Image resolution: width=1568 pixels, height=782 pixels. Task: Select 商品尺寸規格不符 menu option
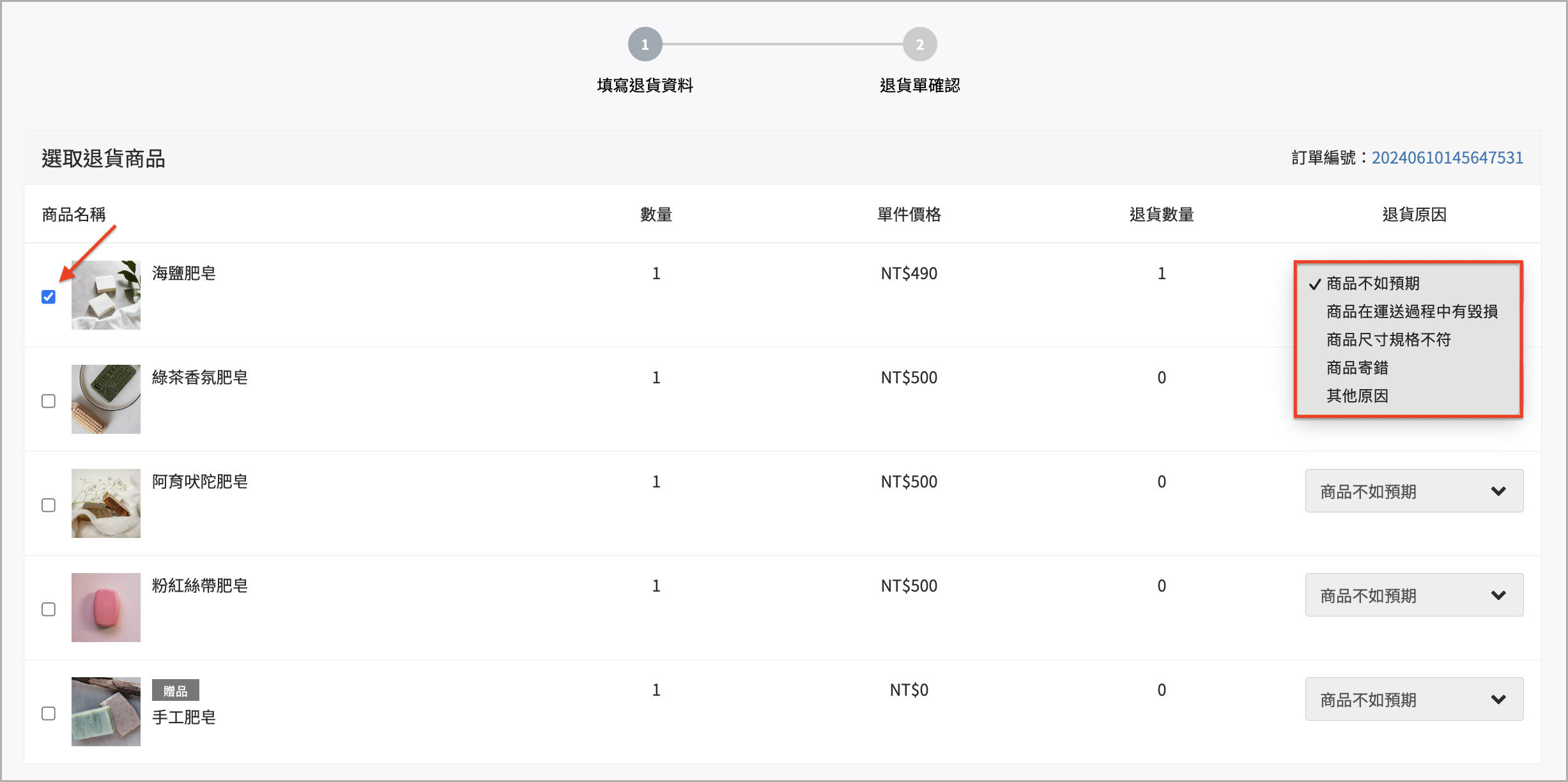(1388, 339)
